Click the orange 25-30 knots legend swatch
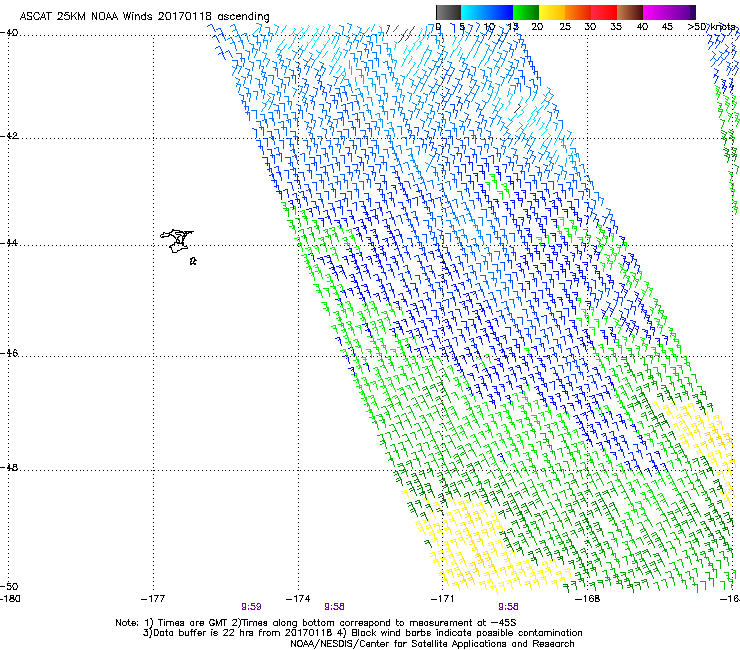This screenshot has height=650, width=740. click(x=578, y=12)
